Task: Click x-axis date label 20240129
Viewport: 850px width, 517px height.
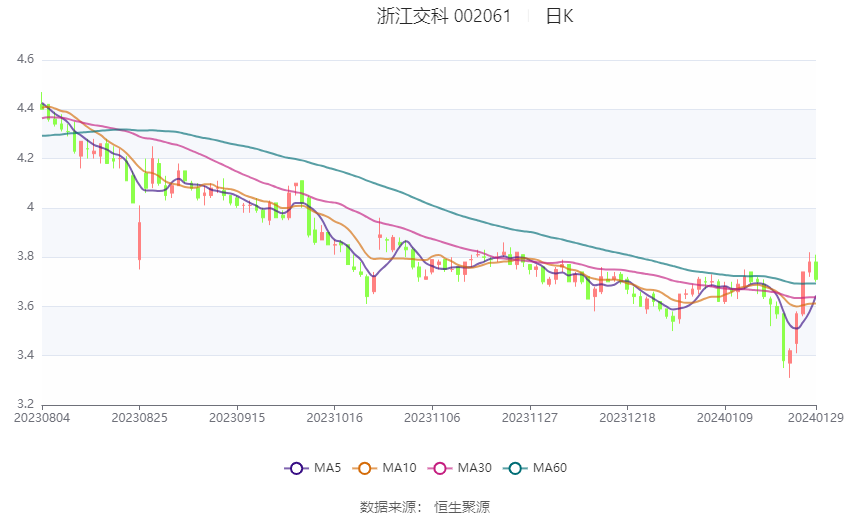Action: point(816,417)
